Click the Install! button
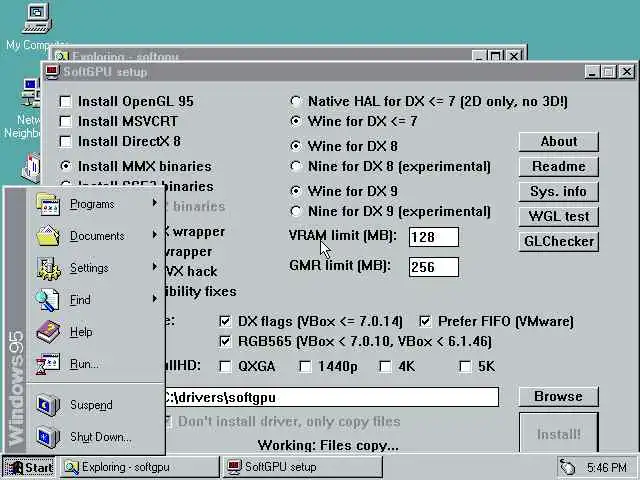The image size is (640, 480). pos(559,434)
